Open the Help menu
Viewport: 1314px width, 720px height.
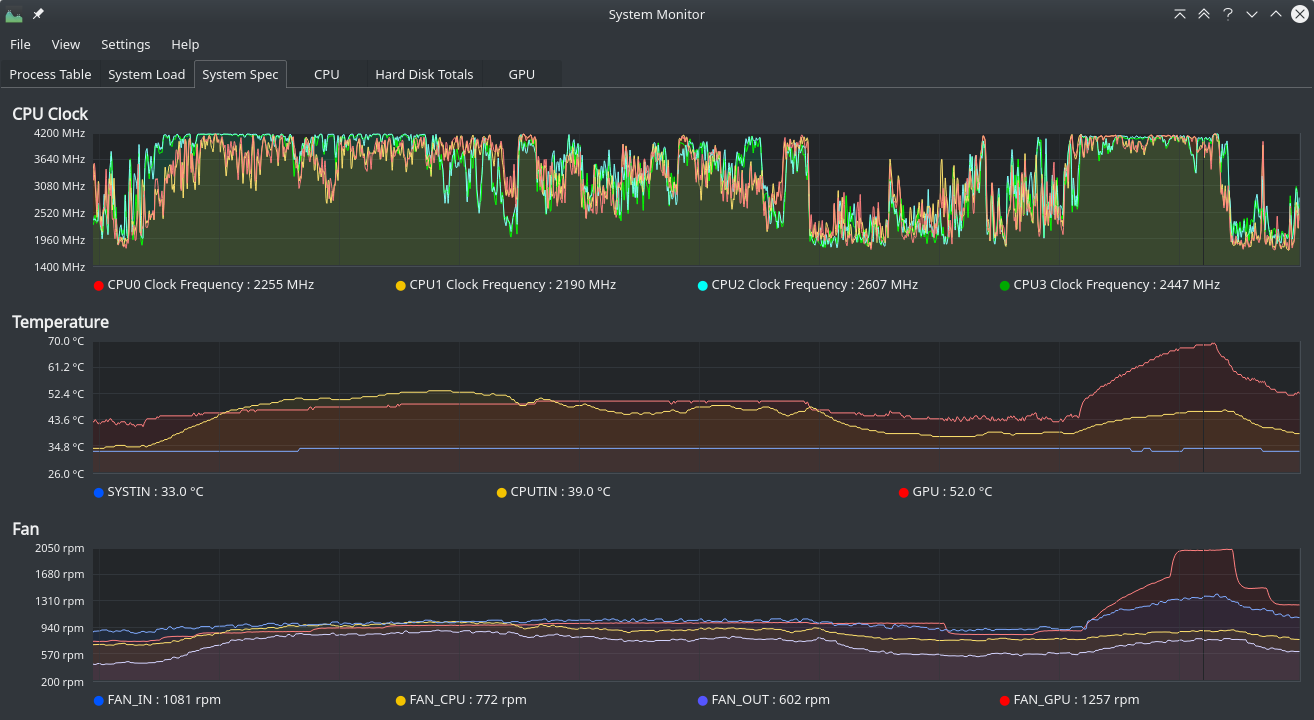pos(185,44)
